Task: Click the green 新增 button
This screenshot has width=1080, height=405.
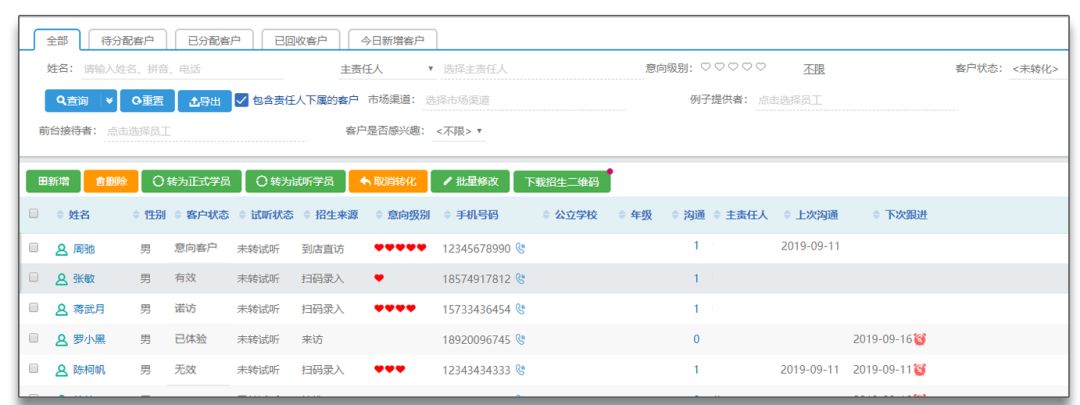Action: point(53,181)
